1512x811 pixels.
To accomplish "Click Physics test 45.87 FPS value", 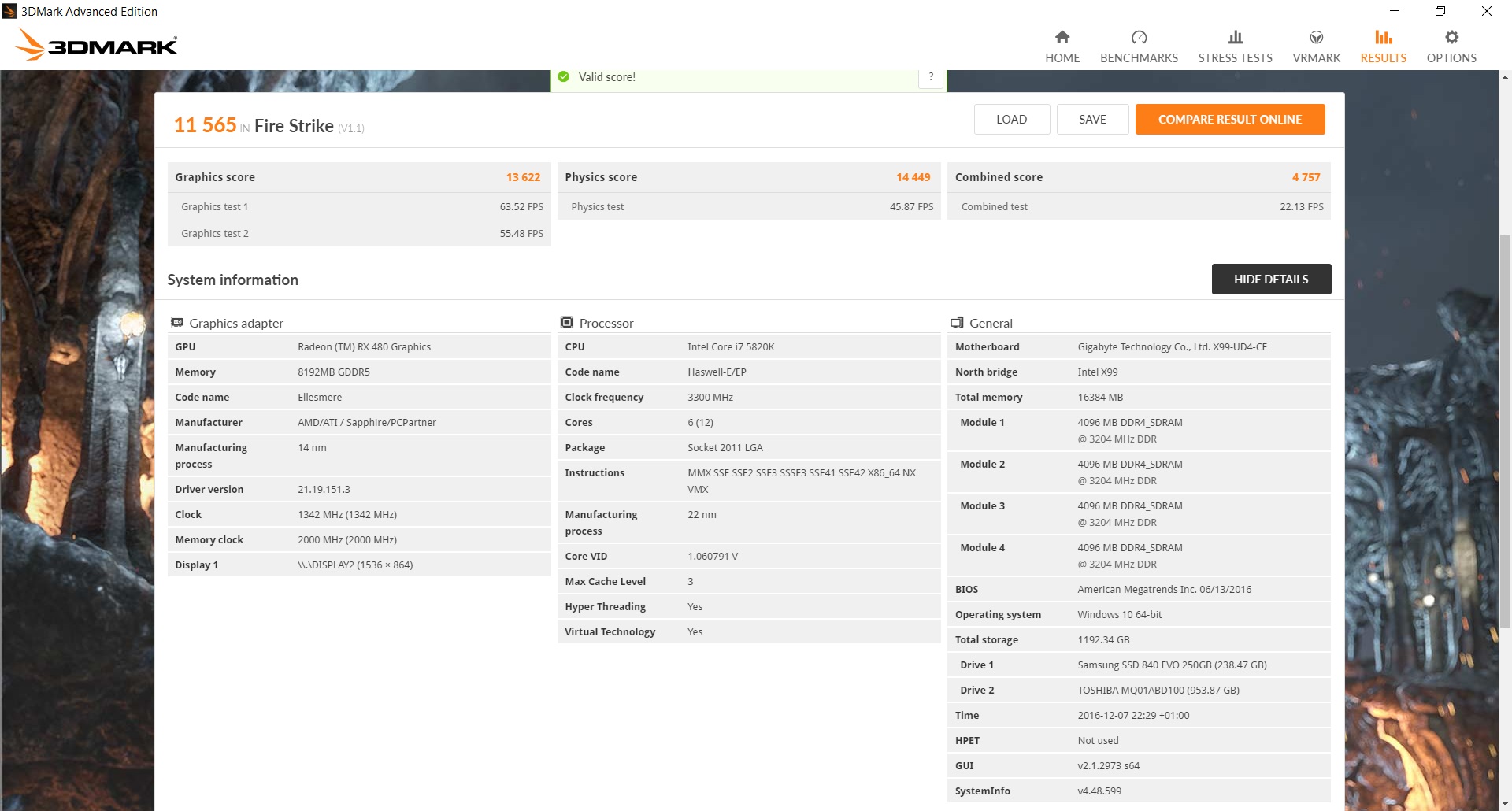I will click(x=911, y=207).
